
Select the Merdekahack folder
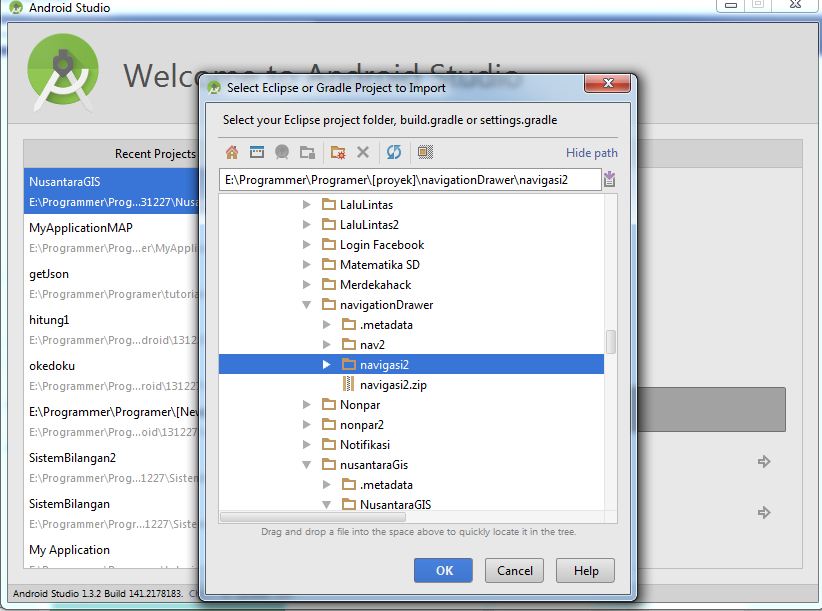click(x=366, y=285)
